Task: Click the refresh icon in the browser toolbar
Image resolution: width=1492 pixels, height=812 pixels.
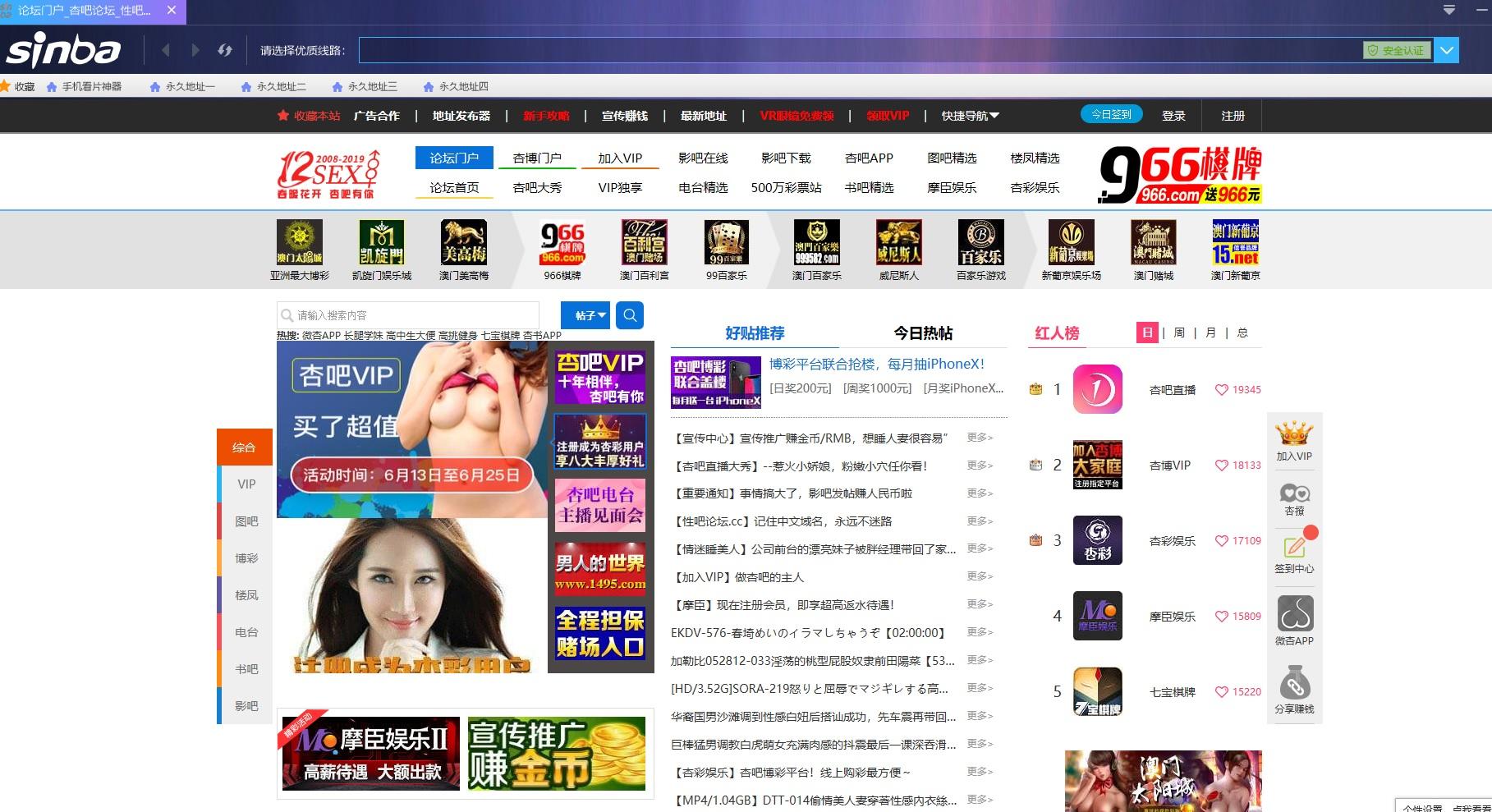Action: (x=225, y=50)
